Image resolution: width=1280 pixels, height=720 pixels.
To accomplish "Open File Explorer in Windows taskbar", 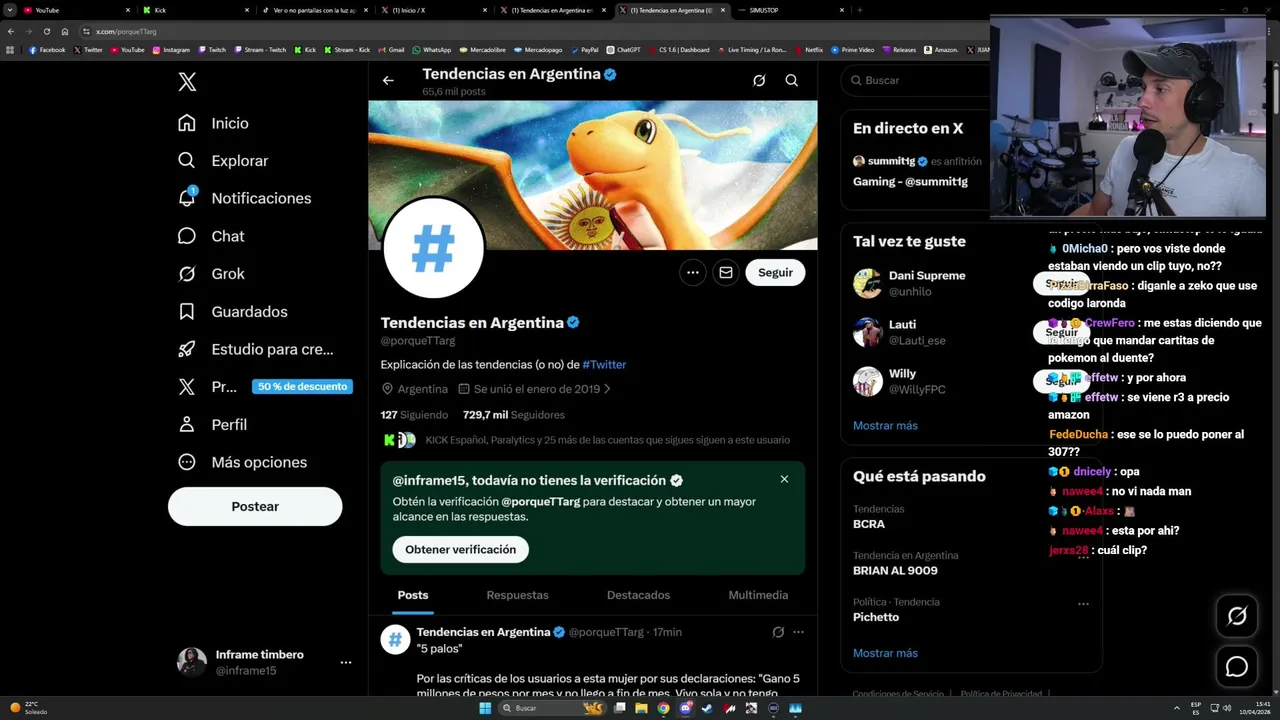I will coord(641,708).
